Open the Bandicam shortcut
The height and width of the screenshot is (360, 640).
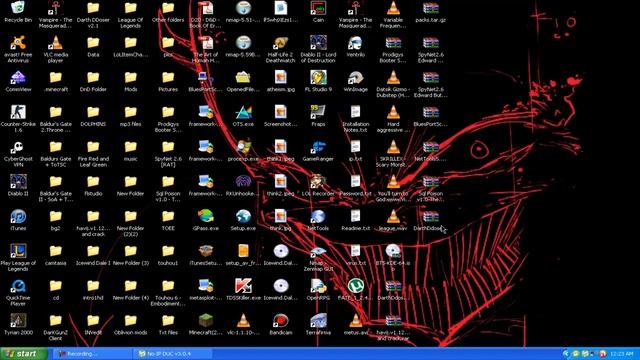point(280,320)
